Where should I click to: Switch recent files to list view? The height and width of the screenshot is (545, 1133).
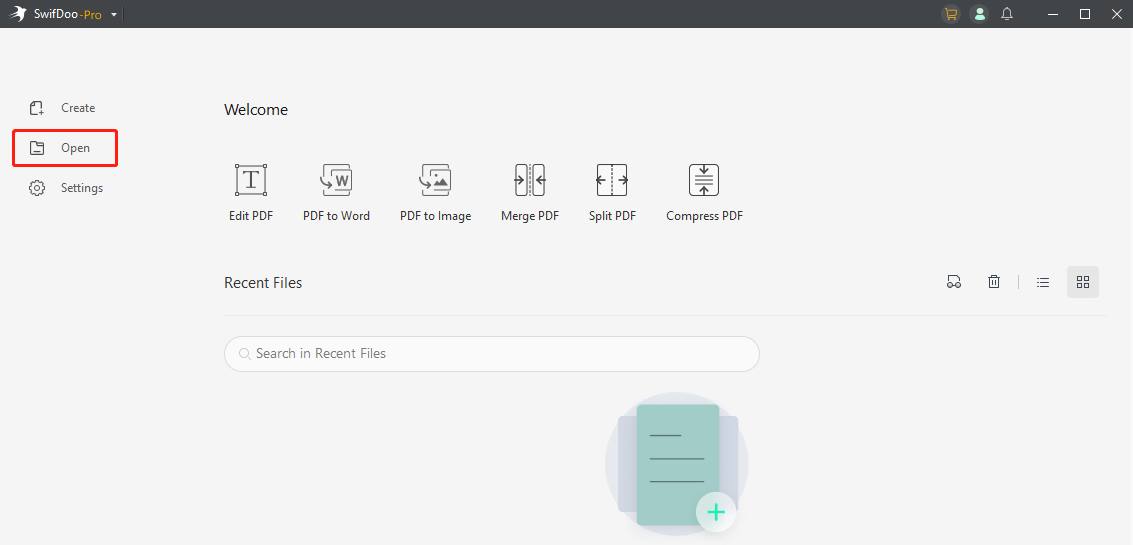[1043, 283]
